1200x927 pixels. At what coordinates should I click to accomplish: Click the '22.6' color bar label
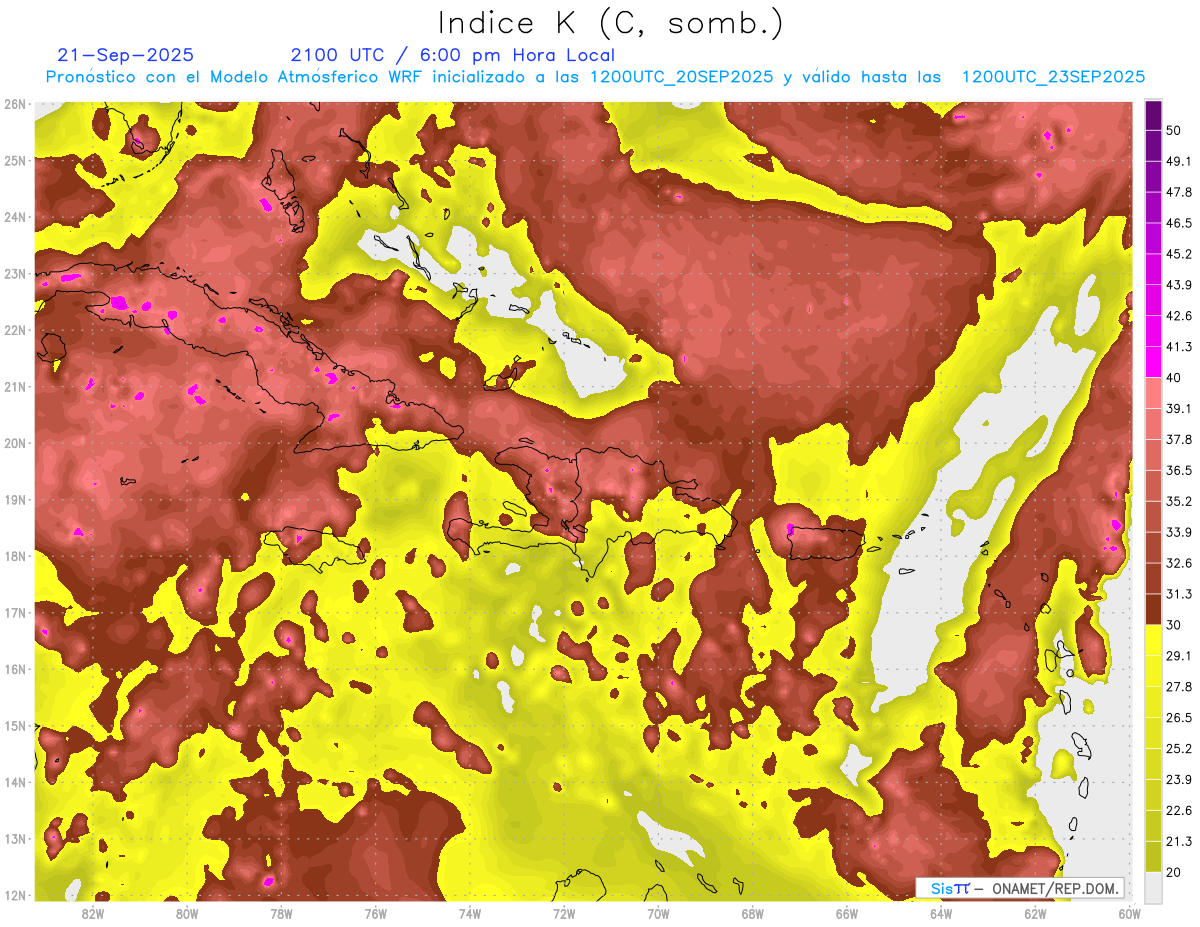coord(1178,811)
